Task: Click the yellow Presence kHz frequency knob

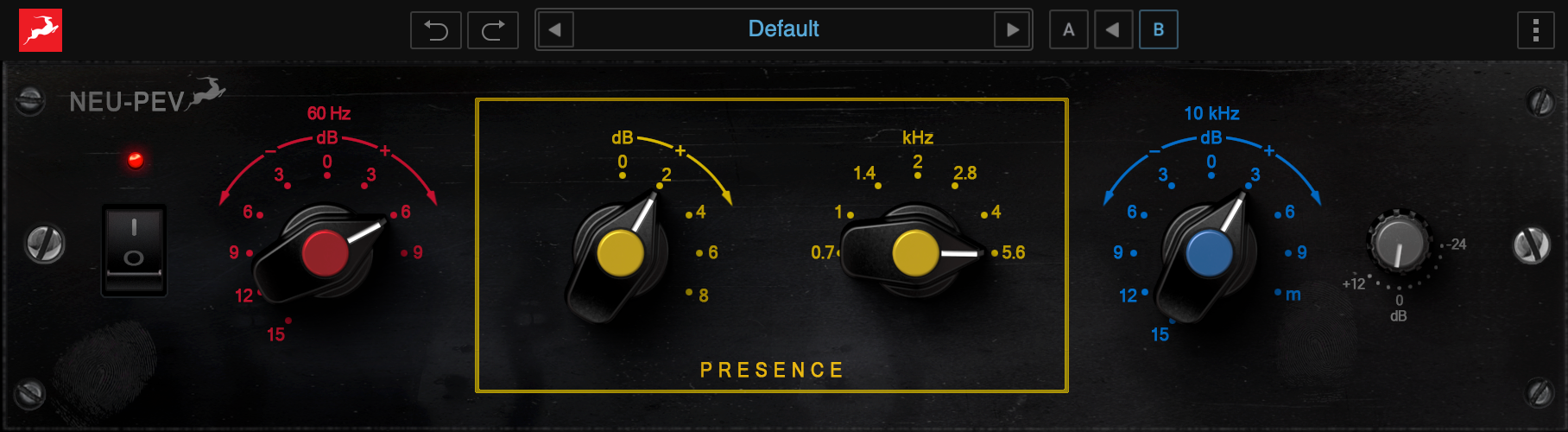Action: (915, 252)
